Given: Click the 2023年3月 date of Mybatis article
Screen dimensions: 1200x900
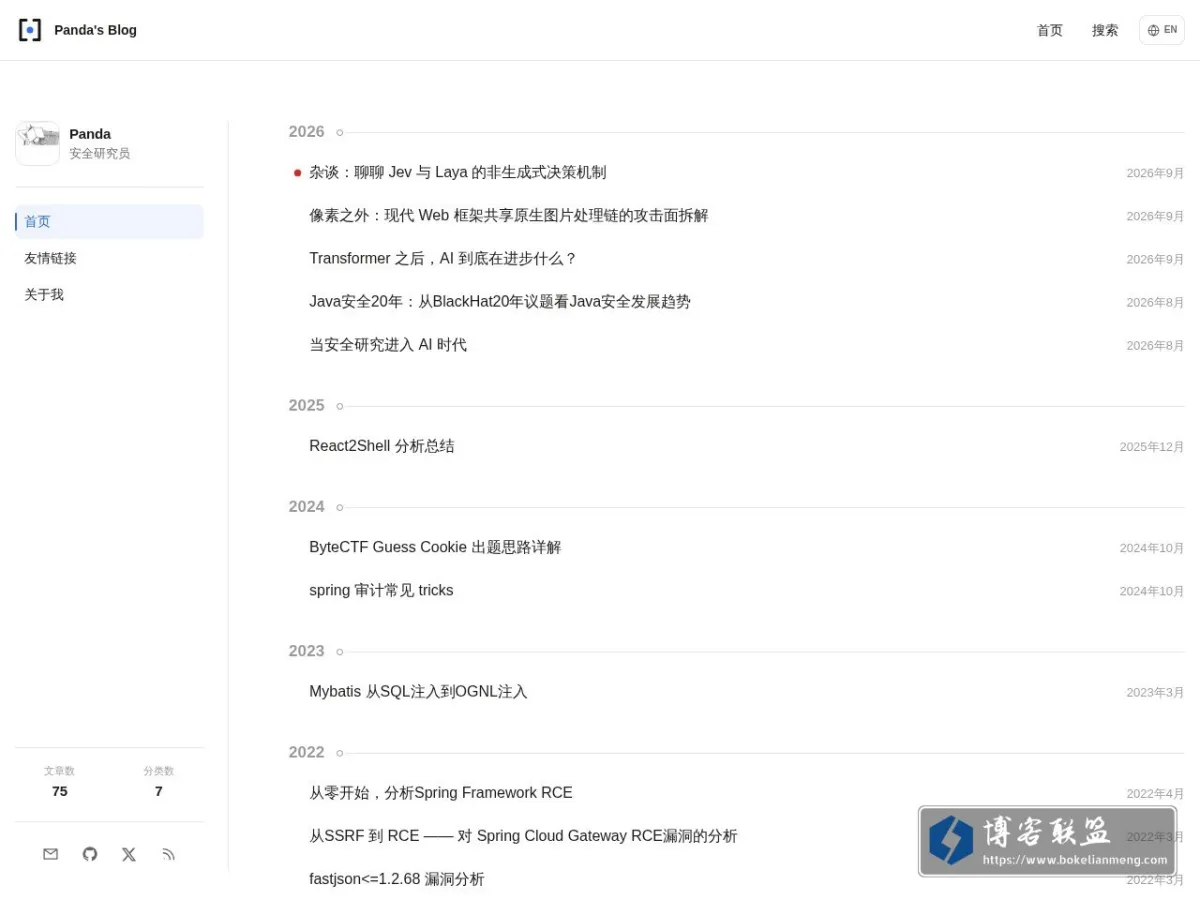Looking at the screenshot, I should (x=1155, y=692).
